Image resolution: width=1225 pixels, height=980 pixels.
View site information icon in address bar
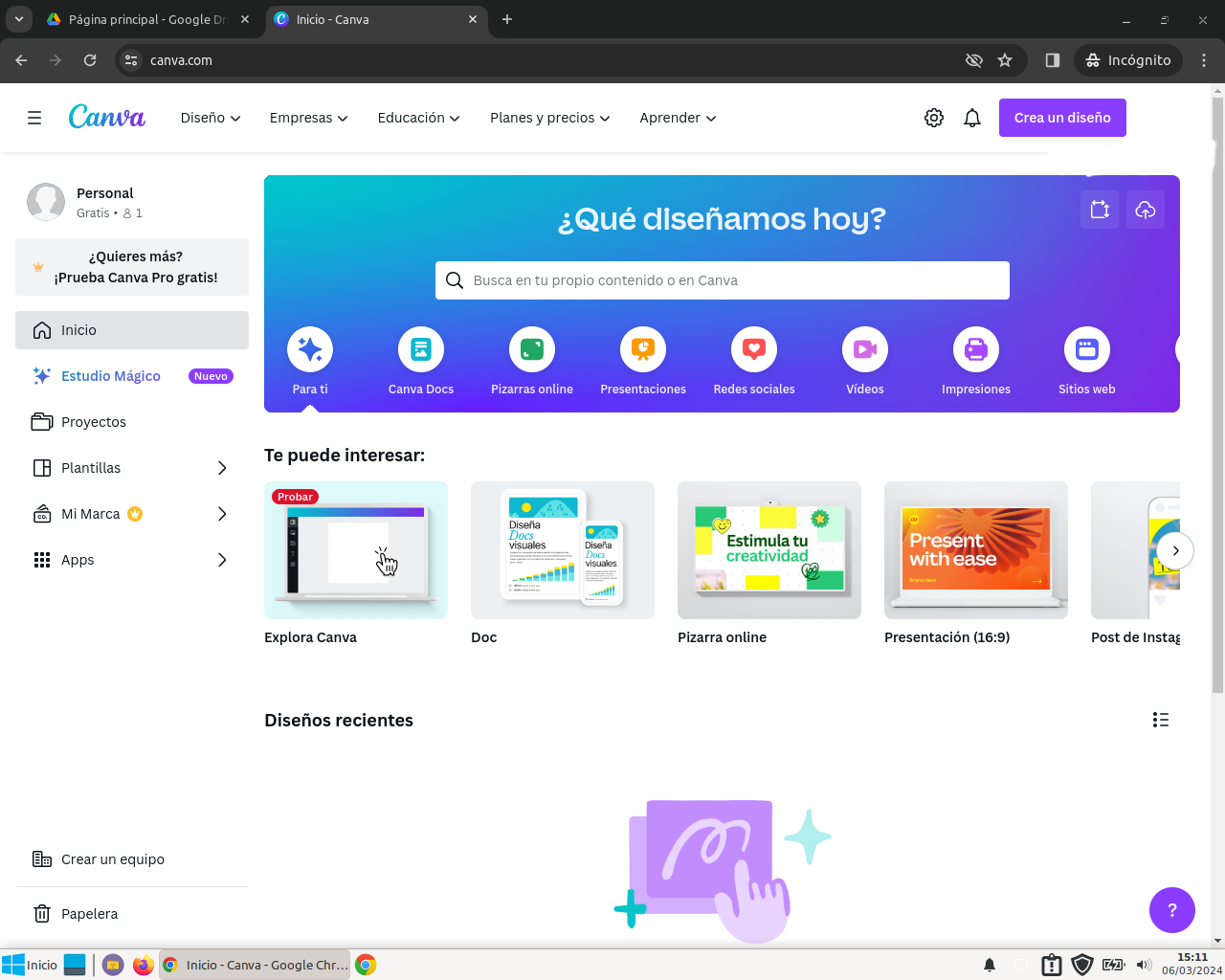131,60
